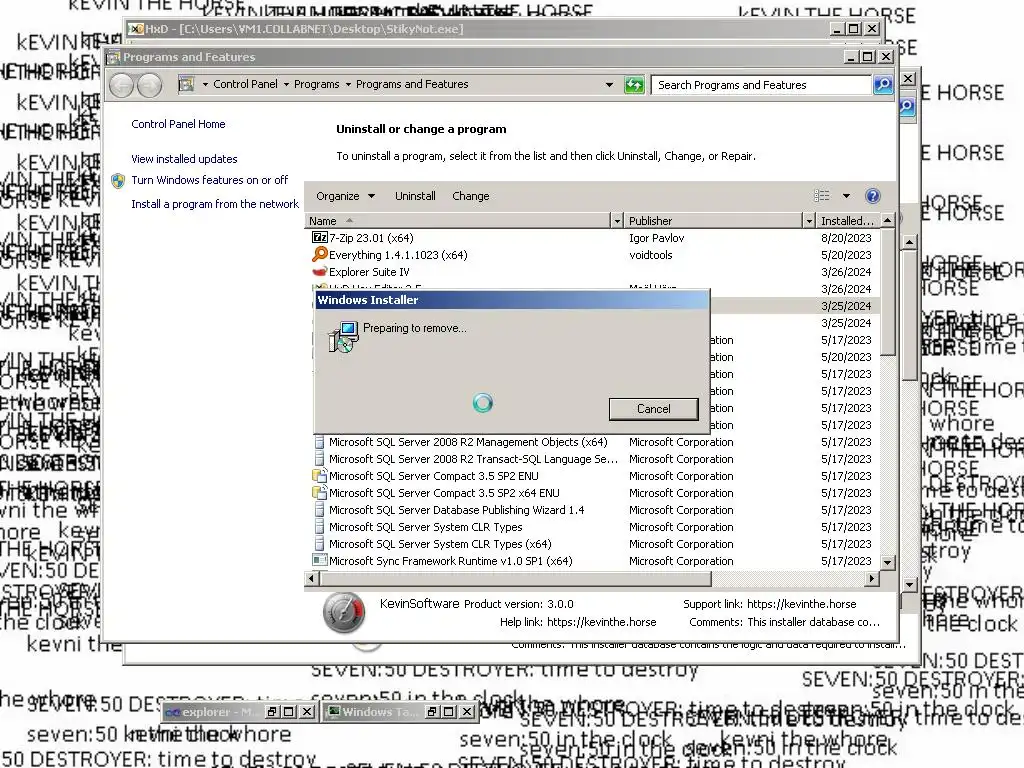1024x768 pixels.
Task: Click the KevinSoftware details gauge icon
Action: (x=344, y=613)
